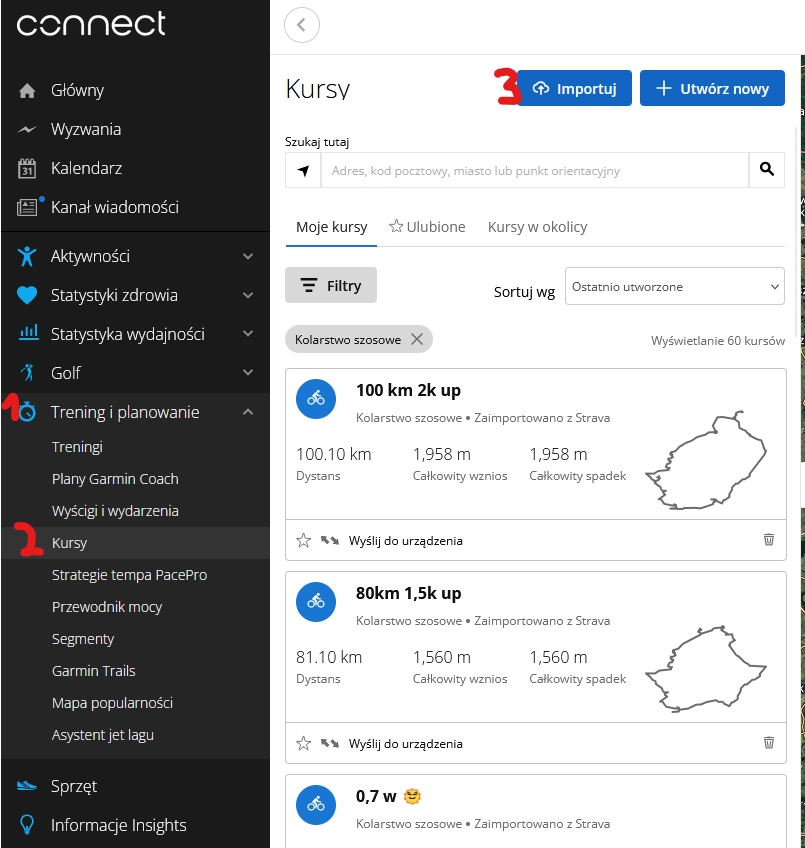Open the Kursy w okolicy tab

point(537,227)
